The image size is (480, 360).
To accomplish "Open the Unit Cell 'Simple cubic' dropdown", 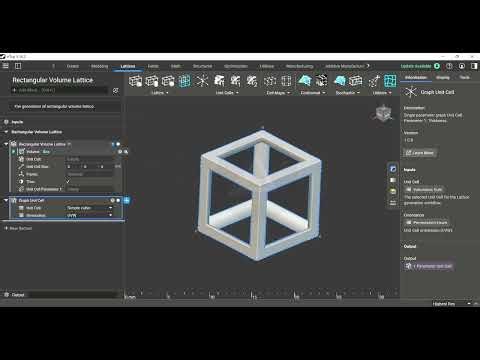I will (x=90, y=208).
